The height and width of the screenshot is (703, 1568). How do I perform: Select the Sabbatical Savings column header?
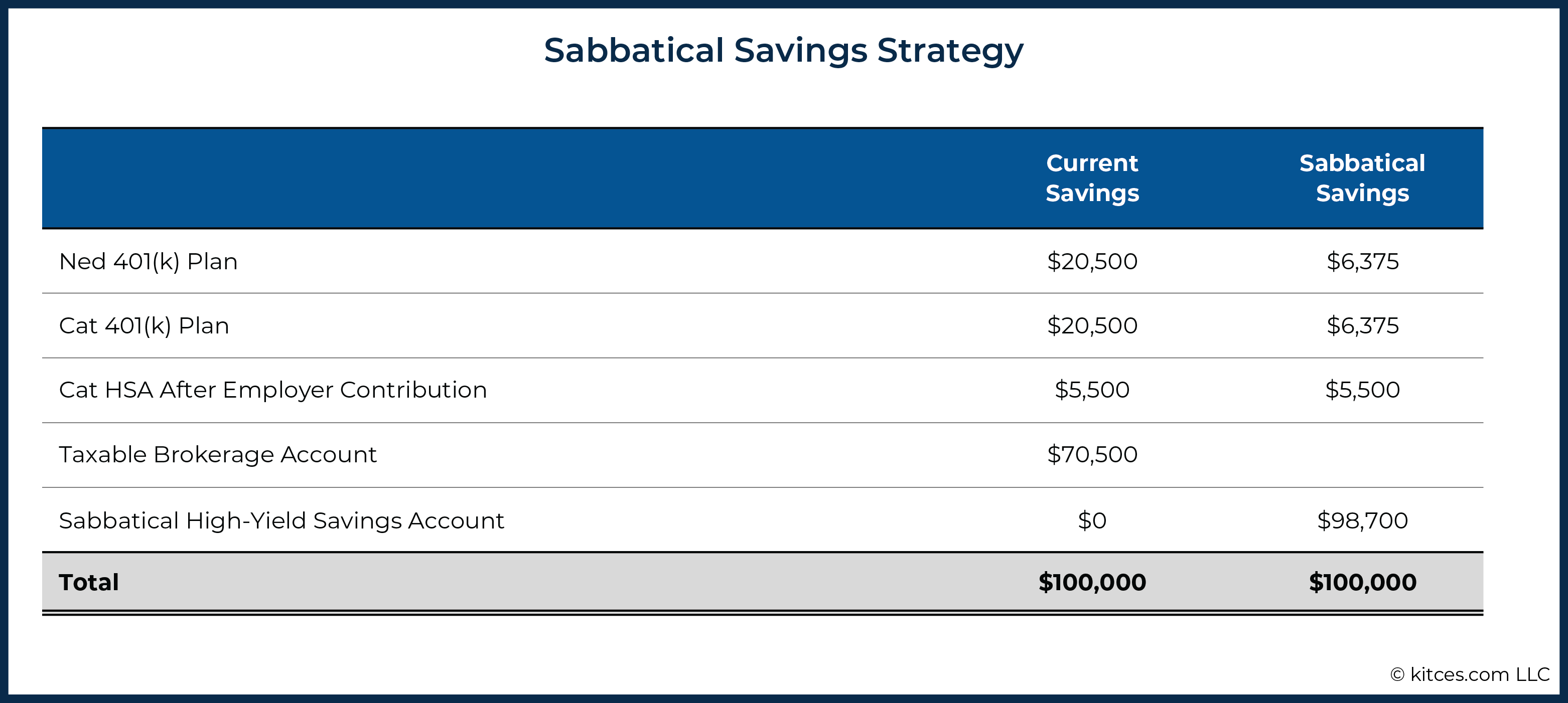(x=1362, y=178)
